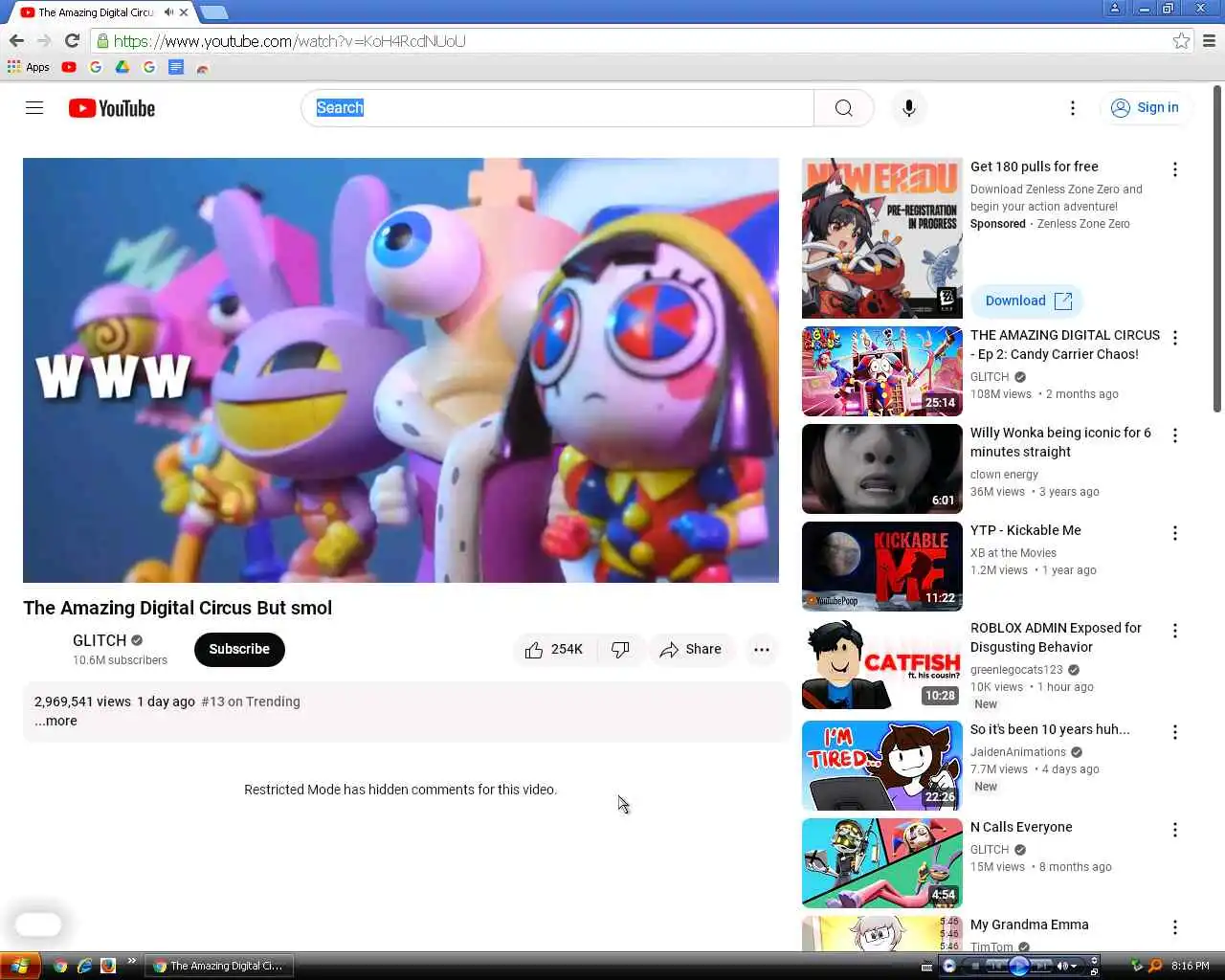Viewport: 1225px width, 980px height.
Task: Click the Sign in button
Action: [x=1145, y=108]
